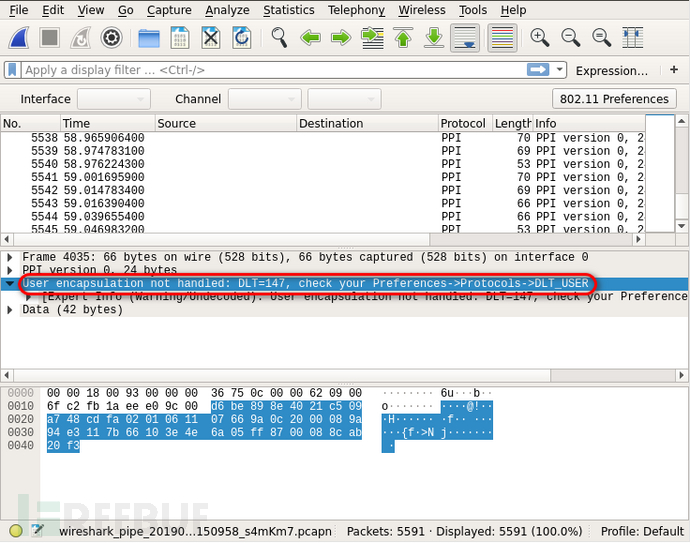Go back with the green left arrow
The width and height of the screenshot is (690, 543).
pyautogui.click(x=310, y=38)
